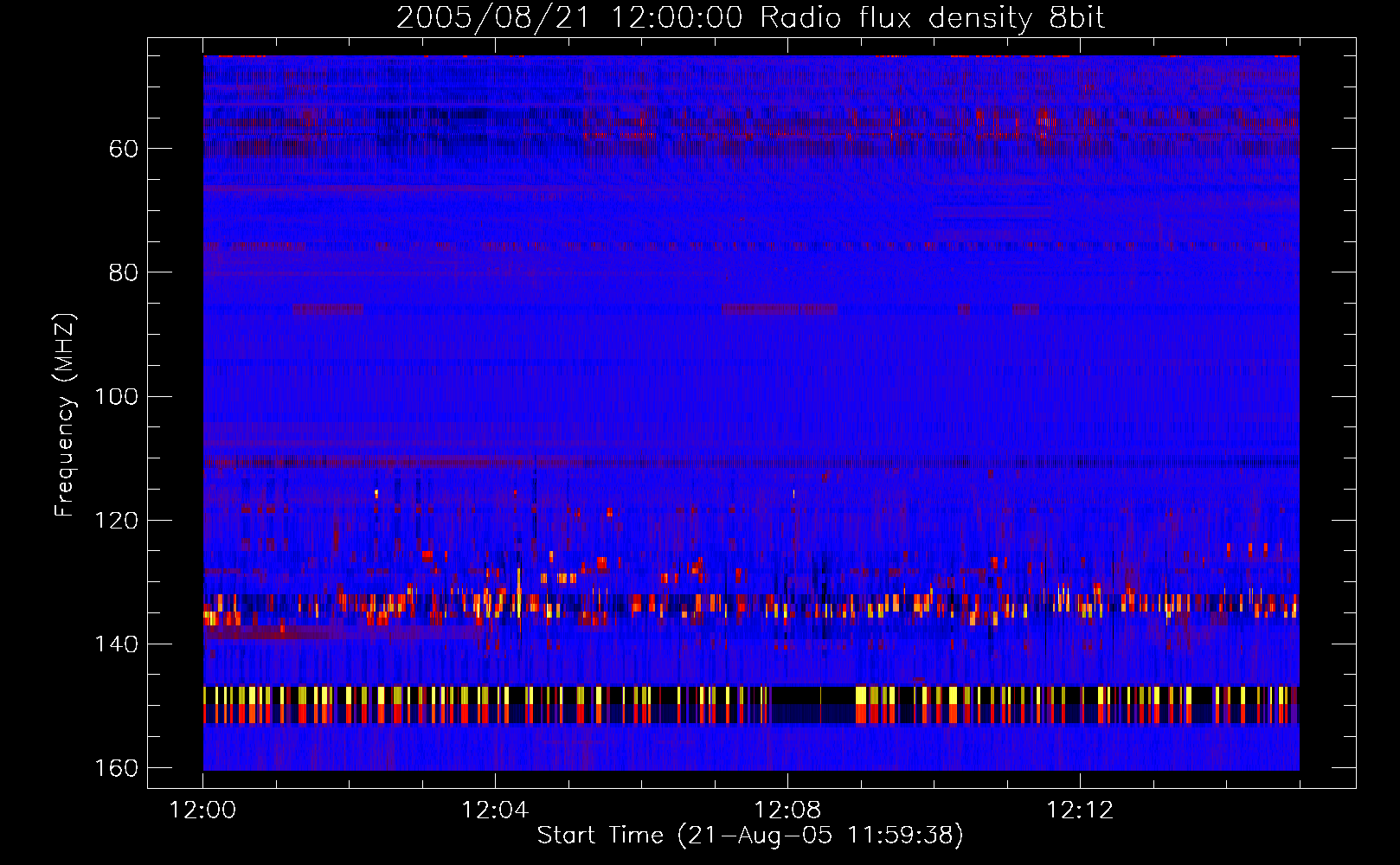Click the 100 frequency tick label
The image size is (1400, 865).
pos(117,396)
